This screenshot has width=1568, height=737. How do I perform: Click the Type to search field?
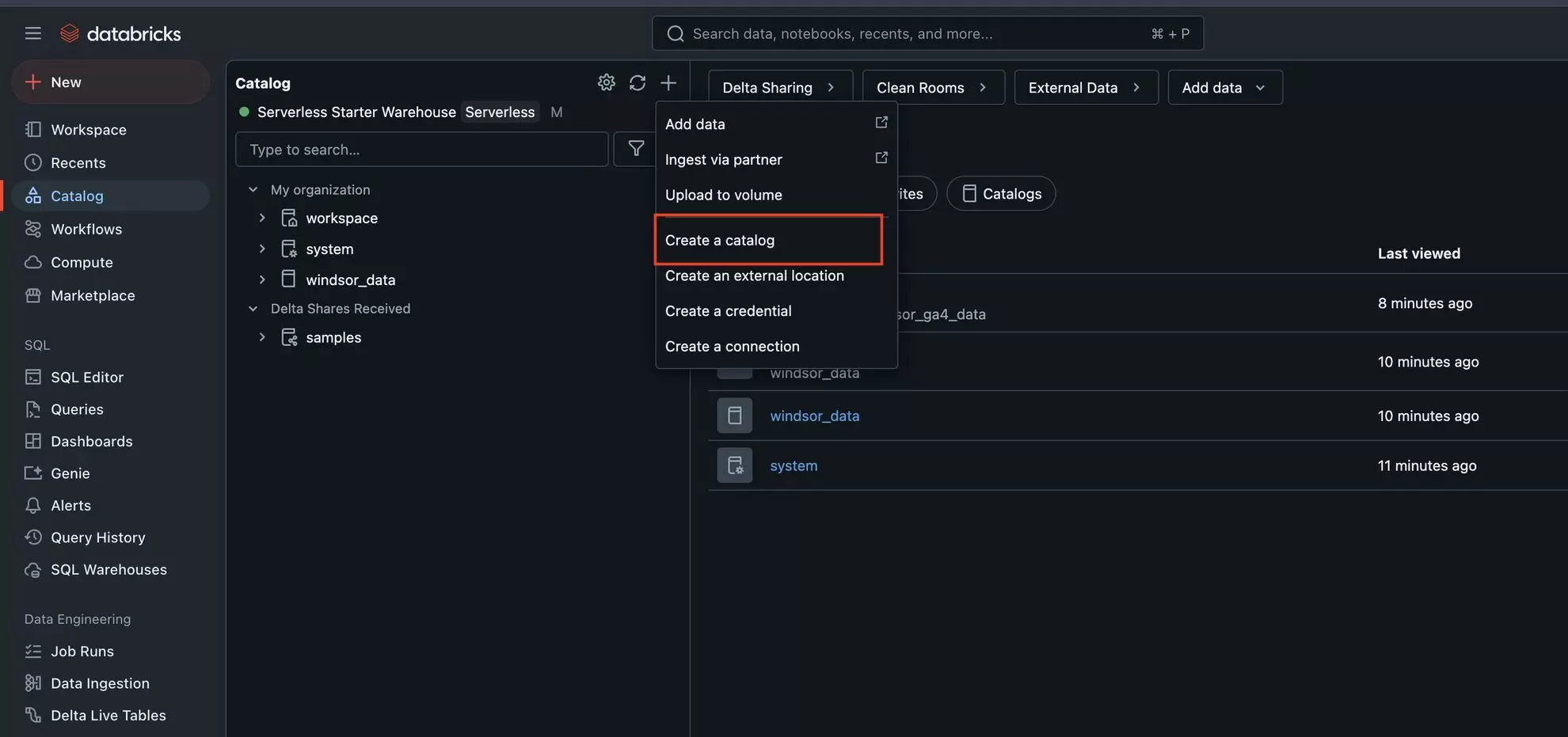coord(421,149)
